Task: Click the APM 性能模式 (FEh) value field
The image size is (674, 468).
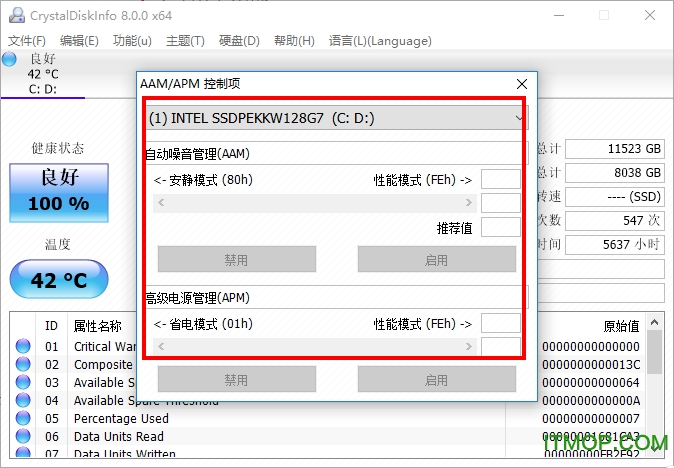Action: tap(501, 323)
